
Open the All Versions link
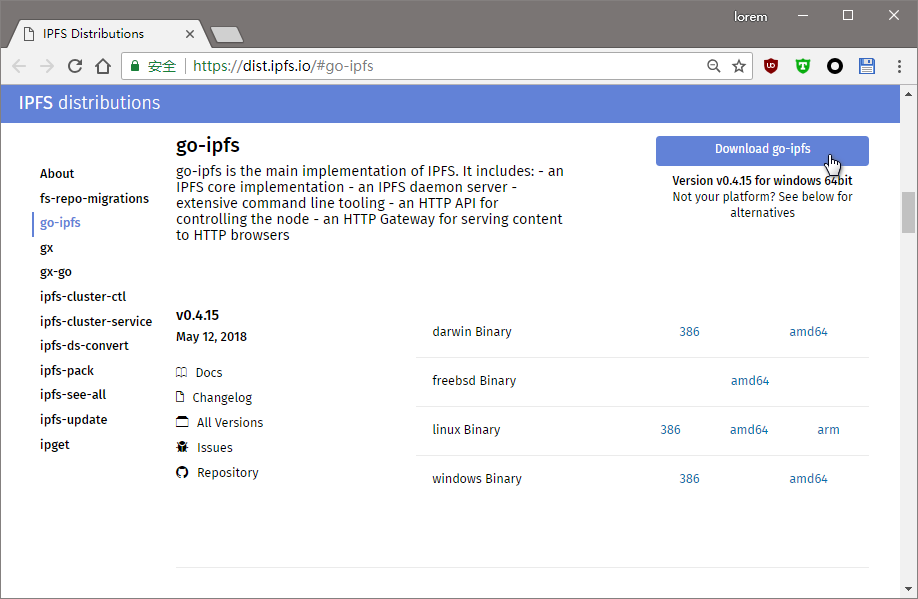[x=230, y=422]
